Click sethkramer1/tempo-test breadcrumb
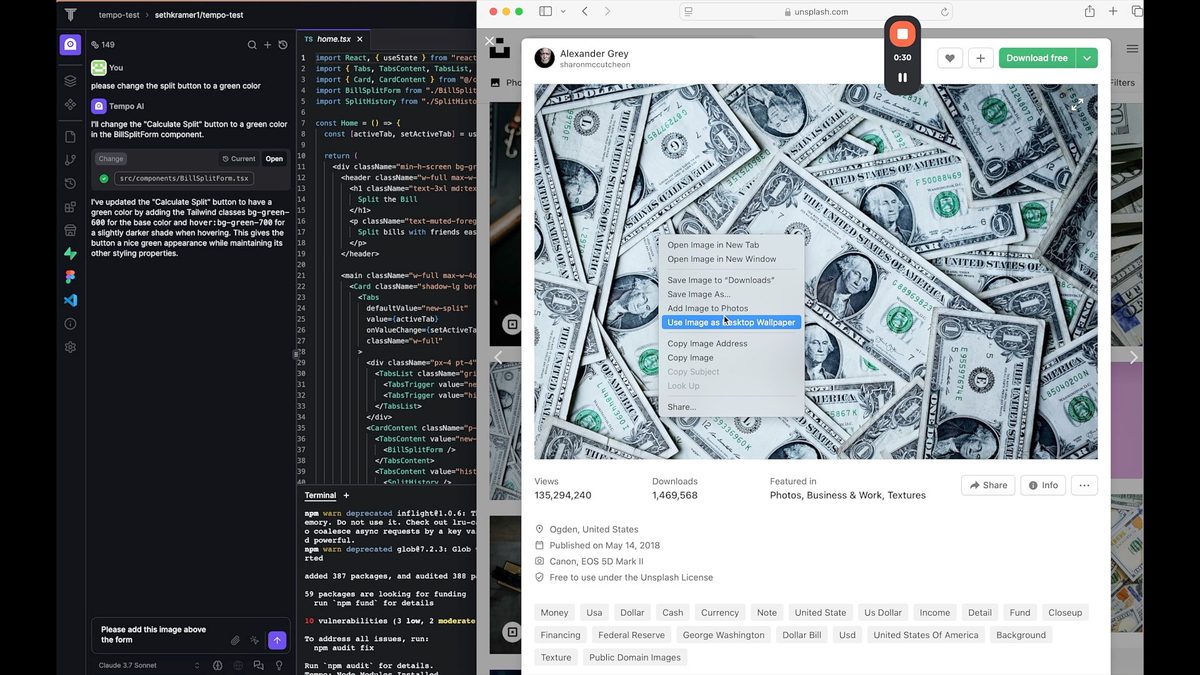 [199, 15]
